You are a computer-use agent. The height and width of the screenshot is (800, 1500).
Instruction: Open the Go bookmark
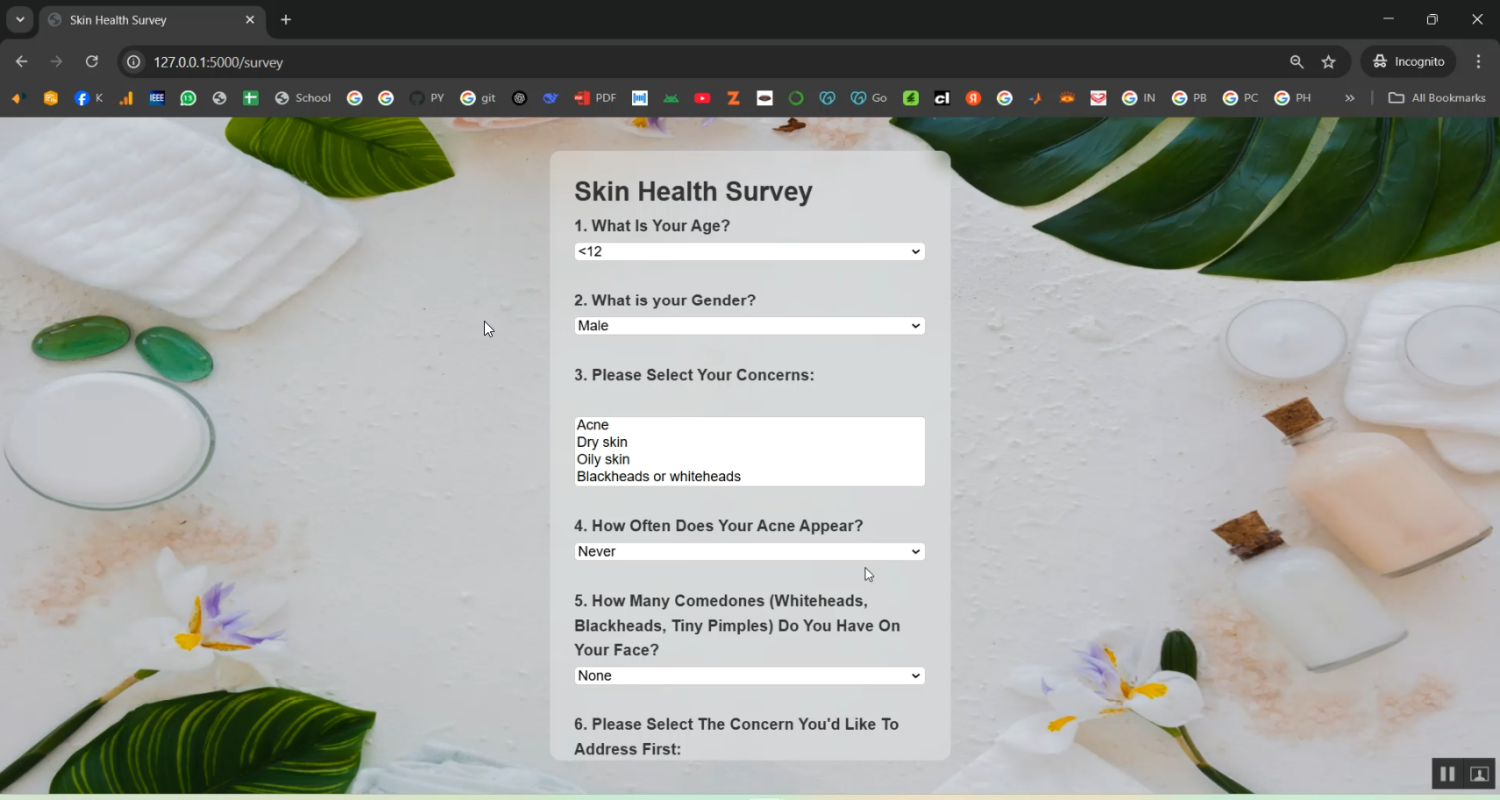click(x=869, y=98)
